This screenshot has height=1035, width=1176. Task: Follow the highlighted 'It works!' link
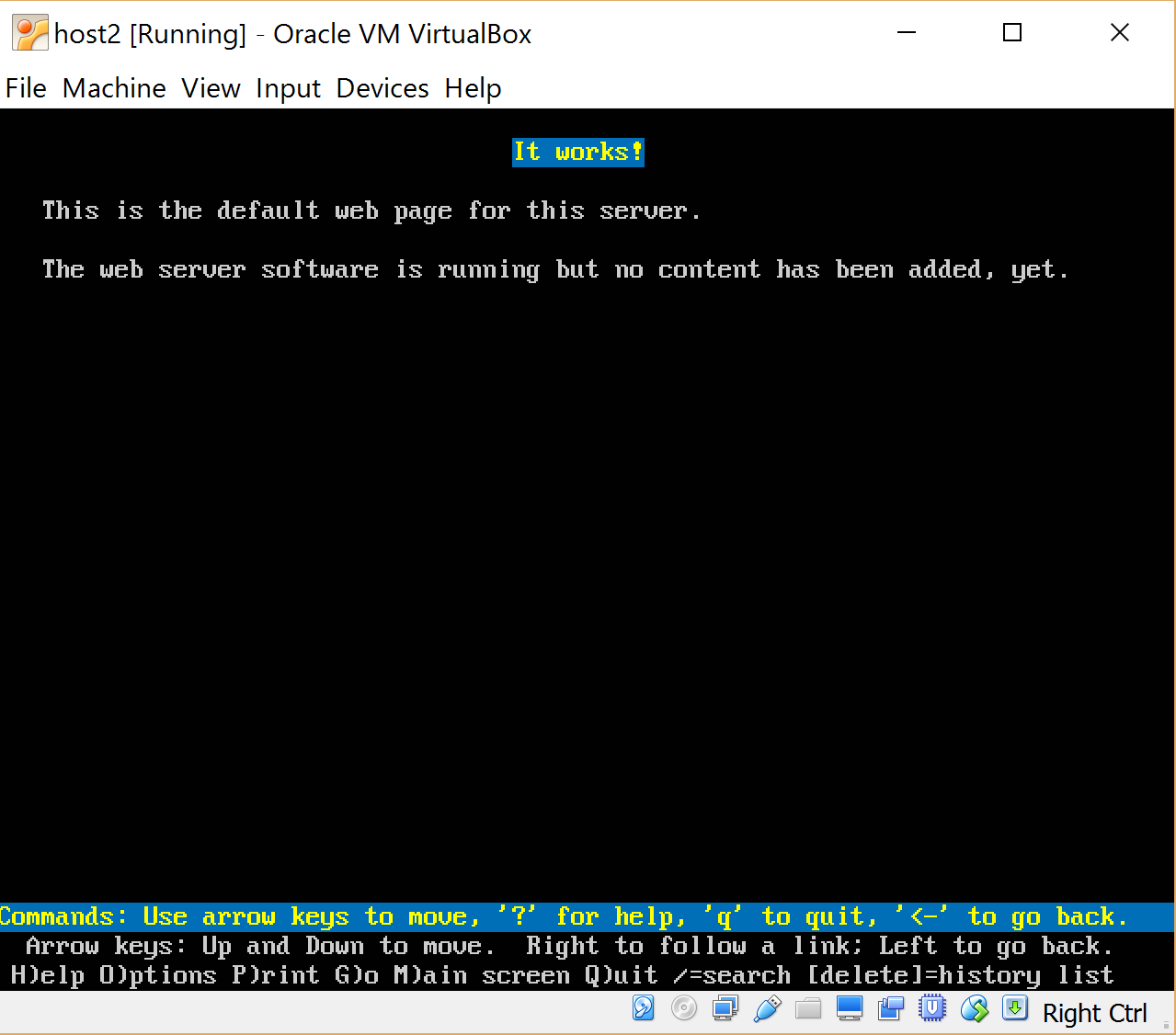pyautogui.click(x=577, y=152)
